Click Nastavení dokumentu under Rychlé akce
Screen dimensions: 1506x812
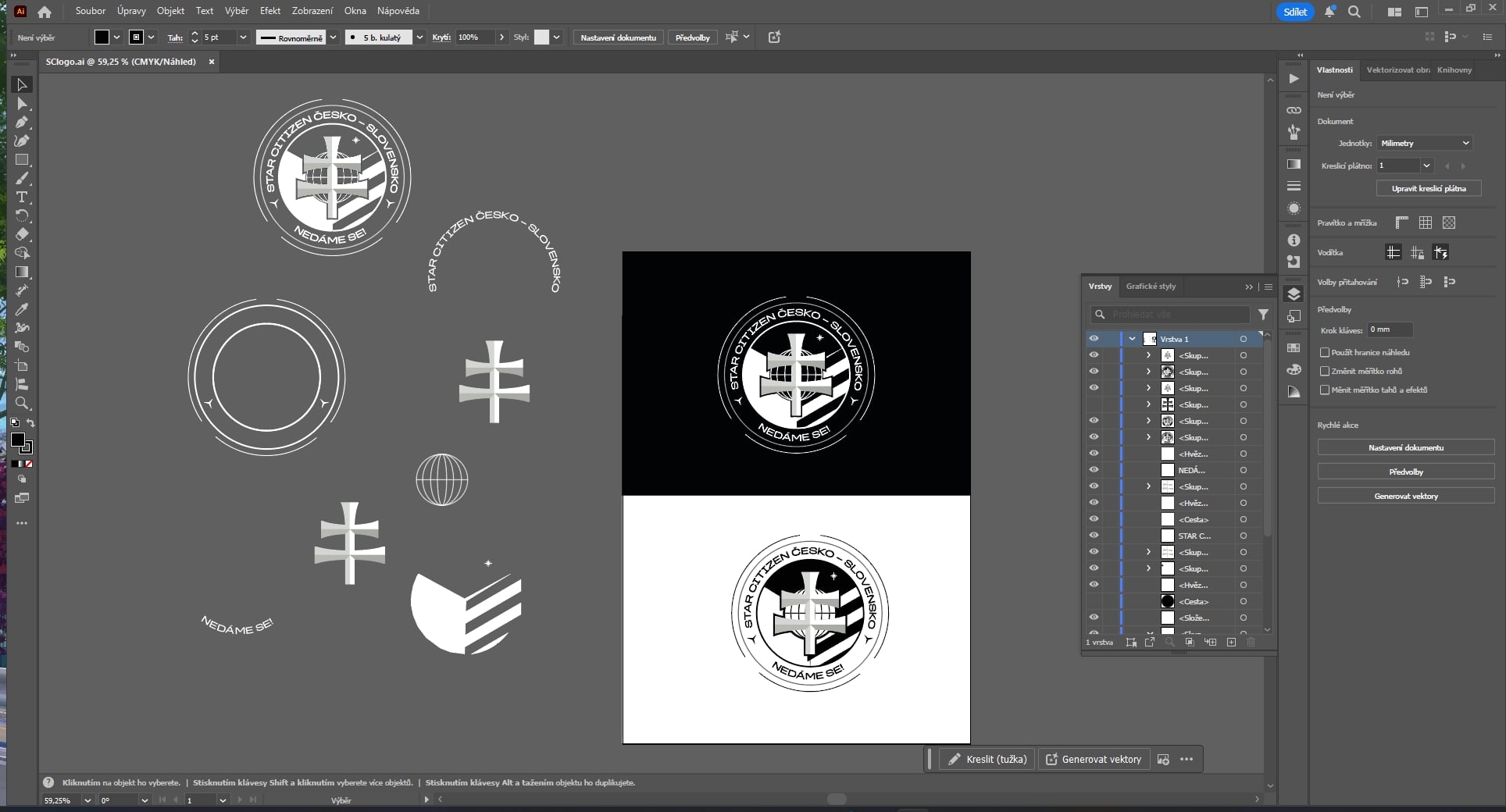1406,447
